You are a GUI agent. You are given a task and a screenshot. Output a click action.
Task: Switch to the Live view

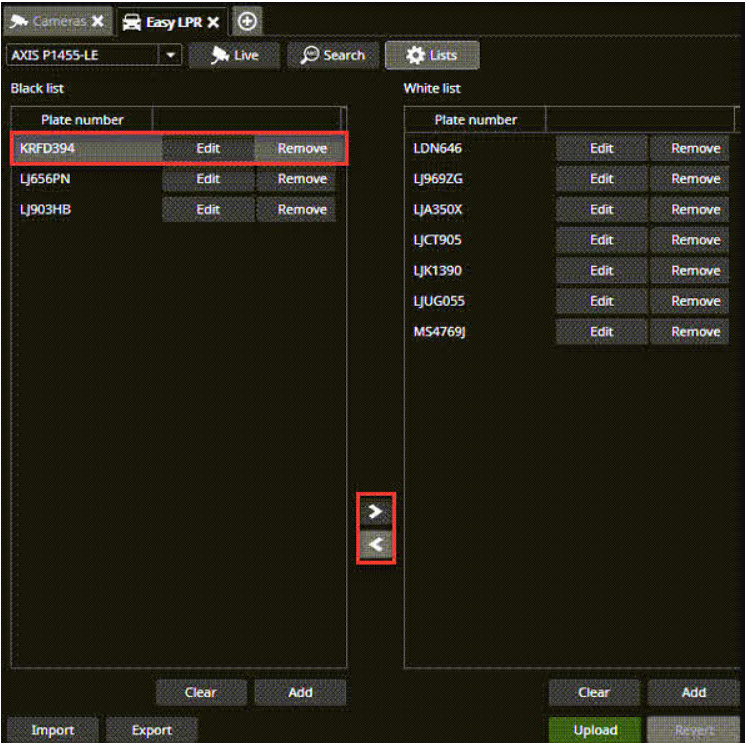pyautogui.click(x=233, y=55)
